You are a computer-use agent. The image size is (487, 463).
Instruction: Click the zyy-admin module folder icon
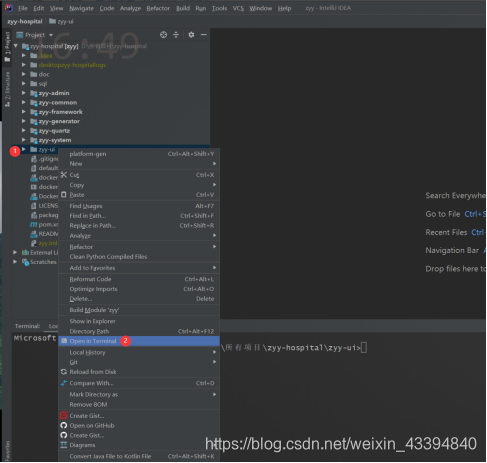[x=34, y=93]
